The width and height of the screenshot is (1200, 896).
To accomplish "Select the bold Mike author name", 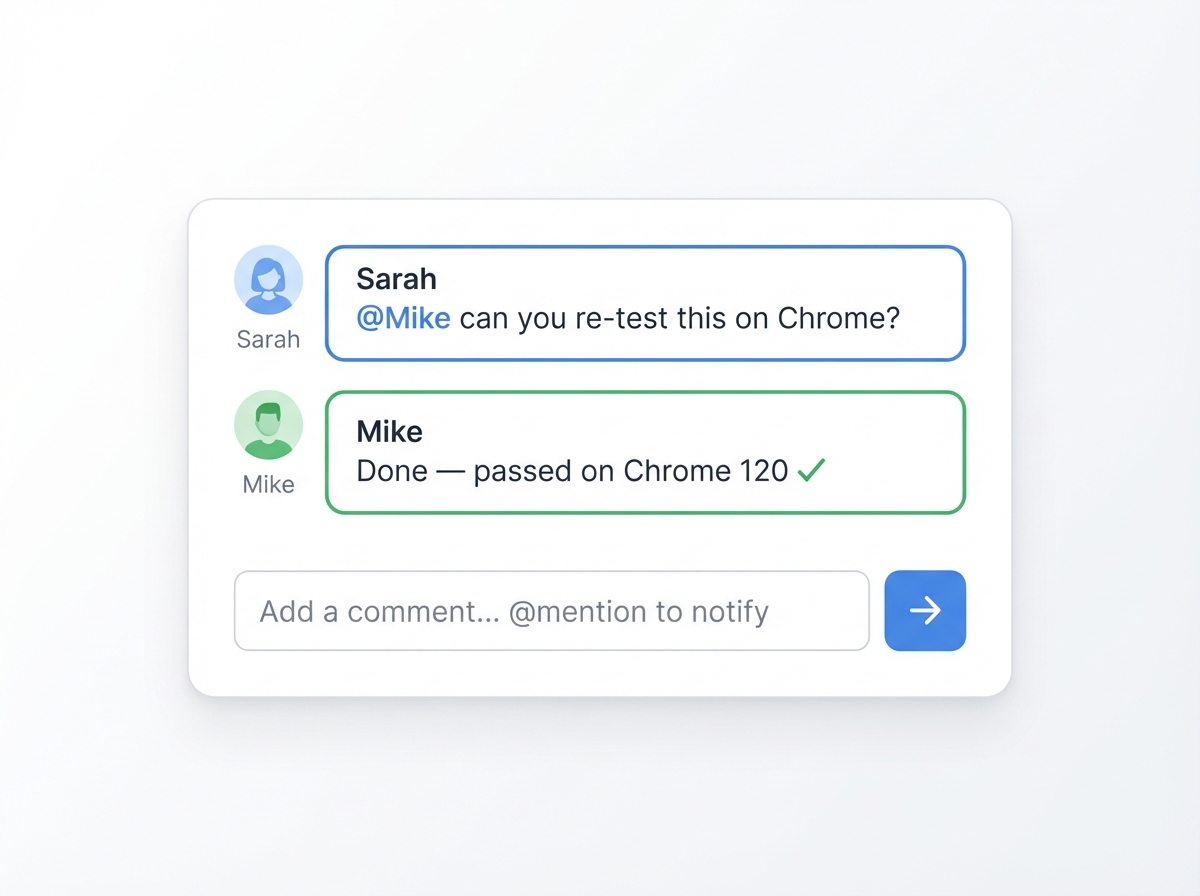I will (389, 432).
